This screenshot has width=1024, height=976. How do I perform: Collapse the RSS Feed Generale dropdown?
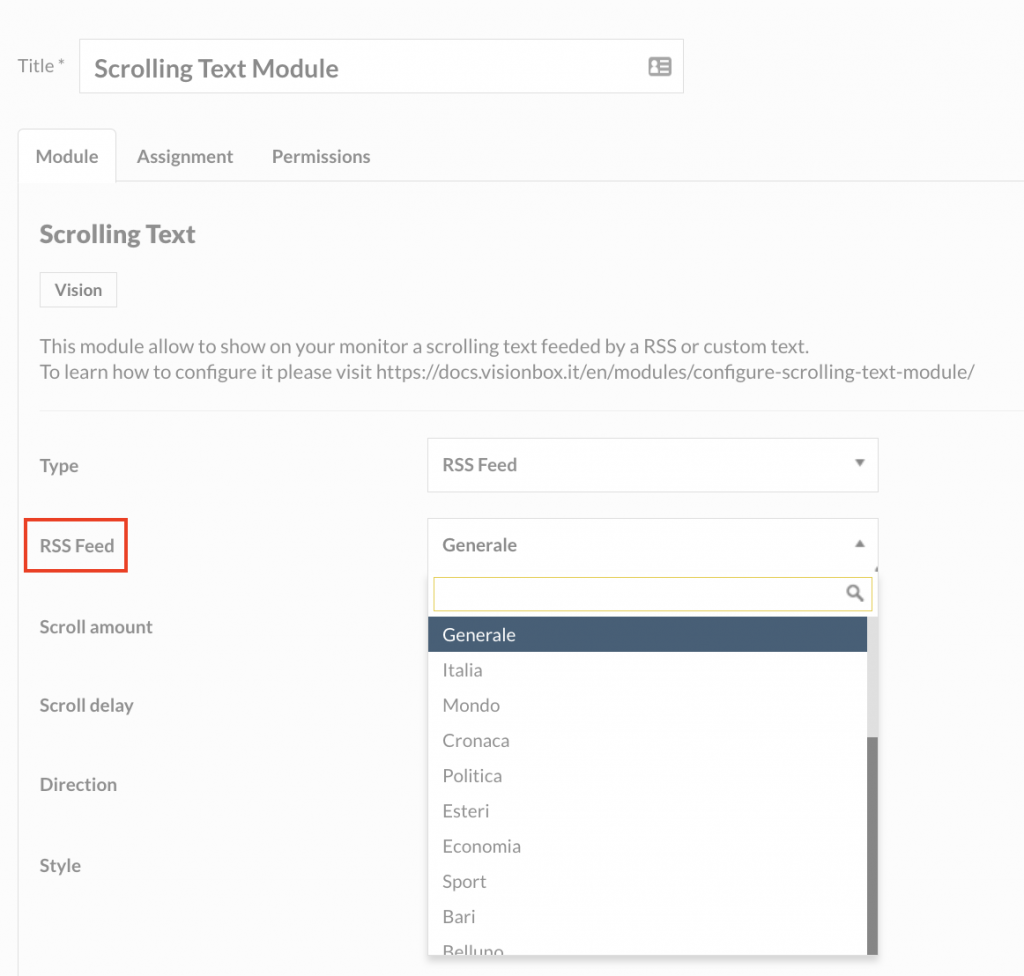[860, 544]
